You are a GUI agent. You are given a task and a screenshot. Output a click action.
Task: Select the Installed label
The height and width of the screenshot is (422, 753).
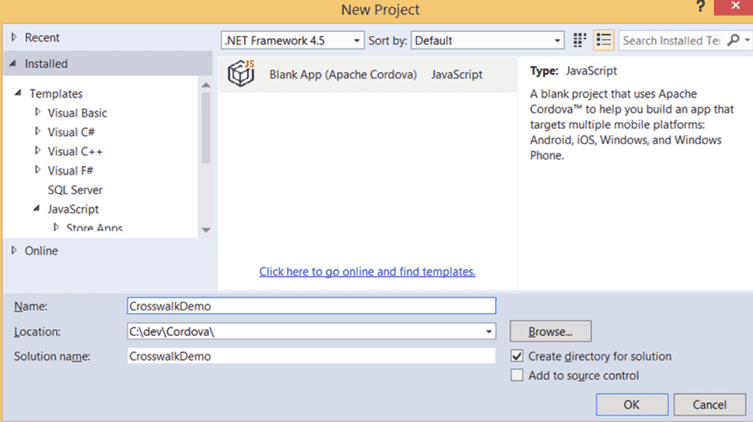[x=46, y=63]
